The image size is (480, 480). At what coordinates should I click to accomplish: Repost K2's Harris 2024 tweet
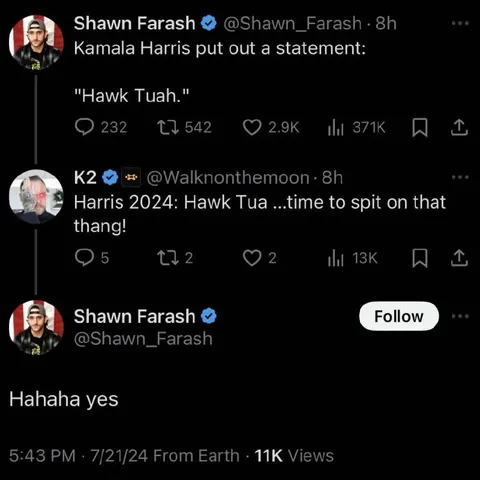tap(168, 258)
